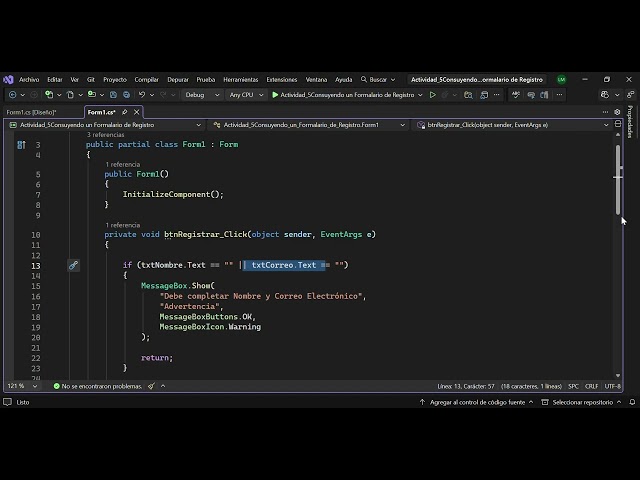Image resolution: width=640 pixels, height=480 pixels.
Task: Click the CRLF line ending indicator
Action: [591, 386]
